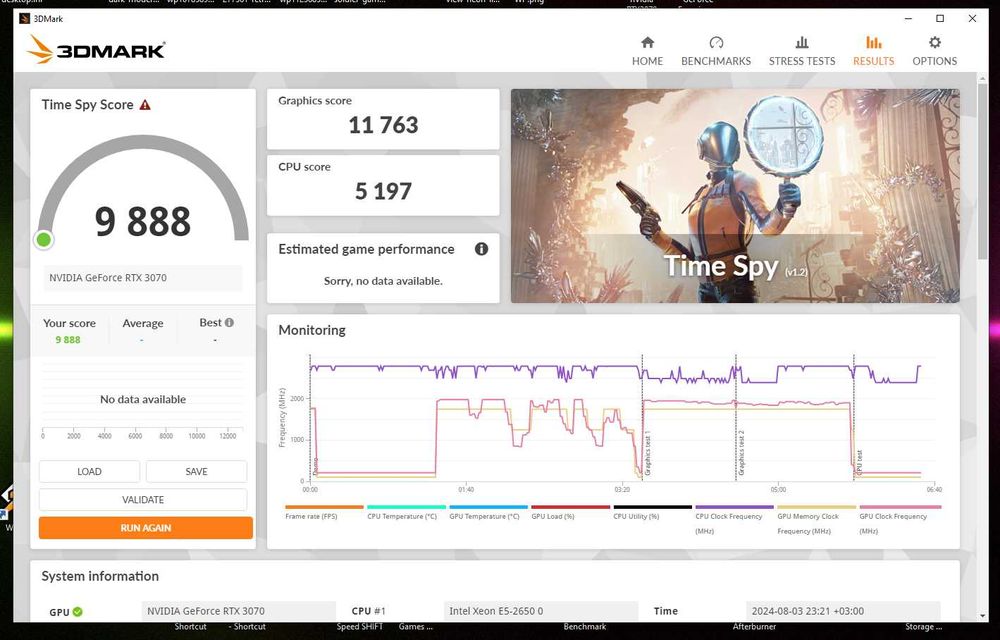The width and height of the screenshot is (1000, 640).
Task: Open the Storage desktop shortcut
Action: tap(923, 627)
